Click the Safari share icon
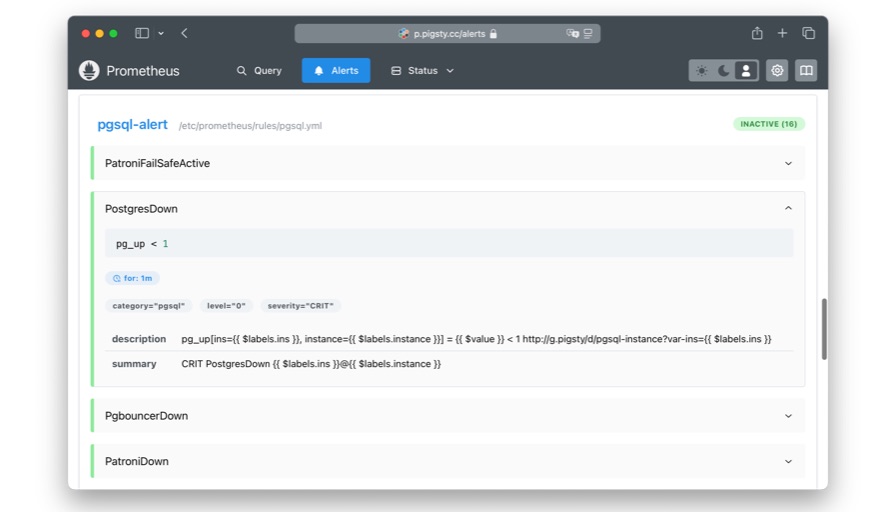The image size is (896, 512). point(757,33)
